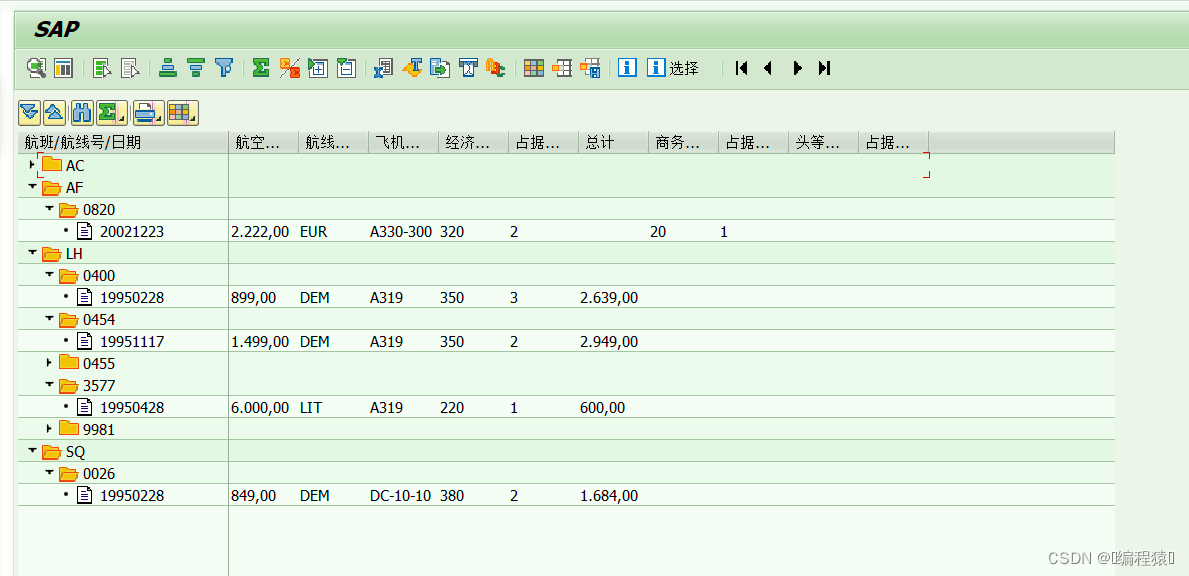
Task: Go to the previous page
Action: (x=767, y=68)
